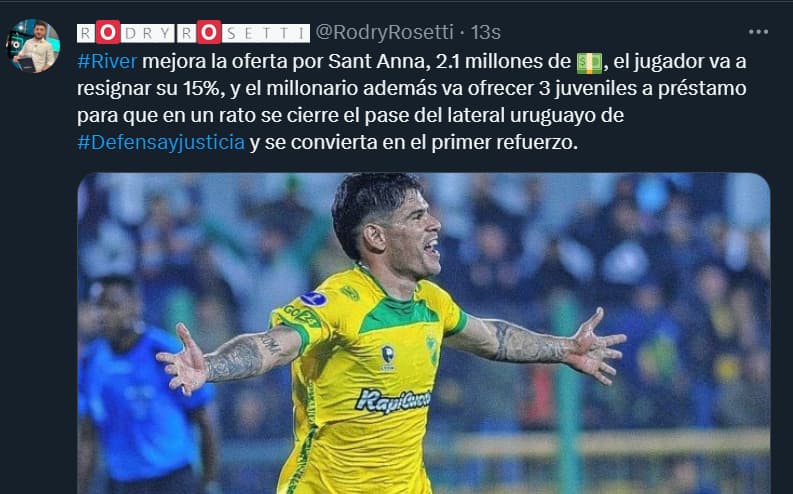Click the RODRYROSETTI display name

[x=193, y=33]
